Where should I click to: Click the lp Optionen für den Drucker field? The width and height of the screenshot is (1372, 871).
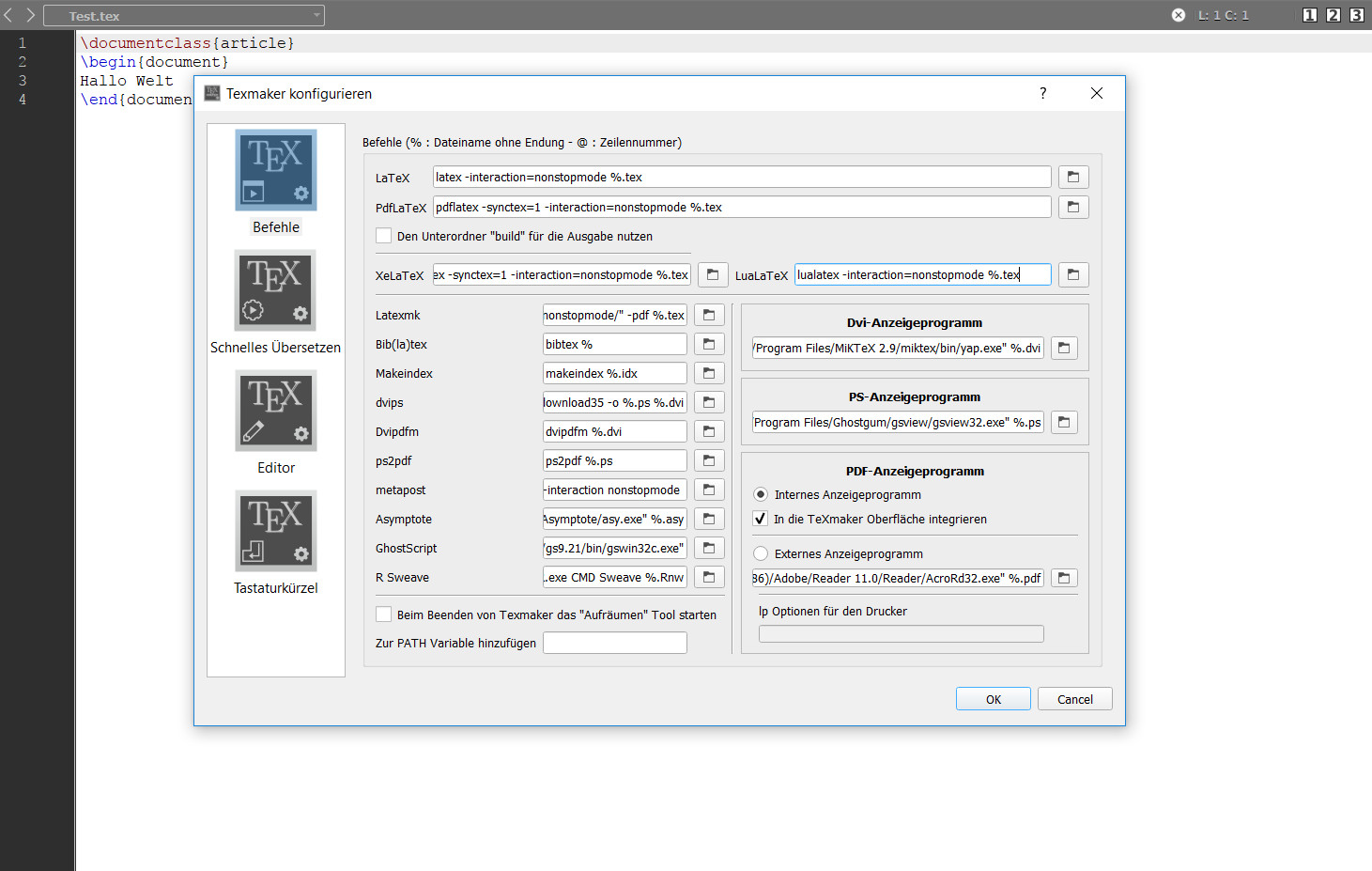tap(902, 633)
